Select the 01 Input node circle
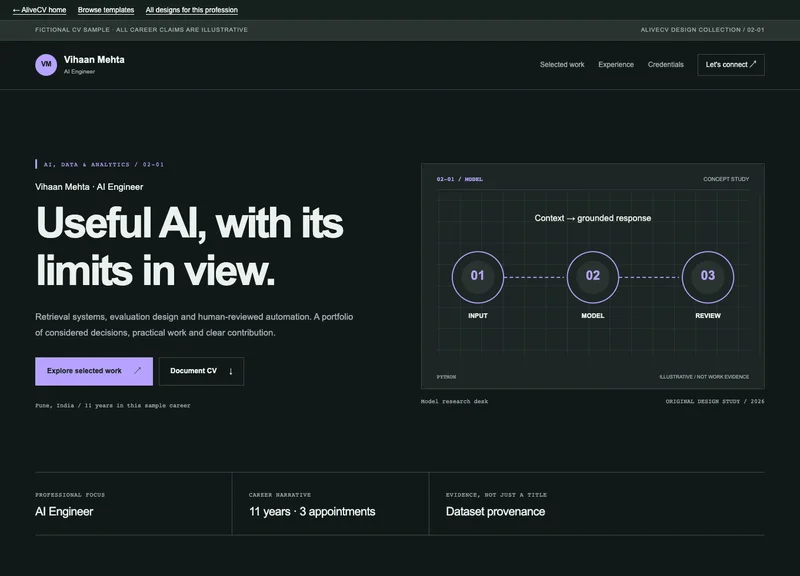Screen dimensions: 800x576 point(478,277)
